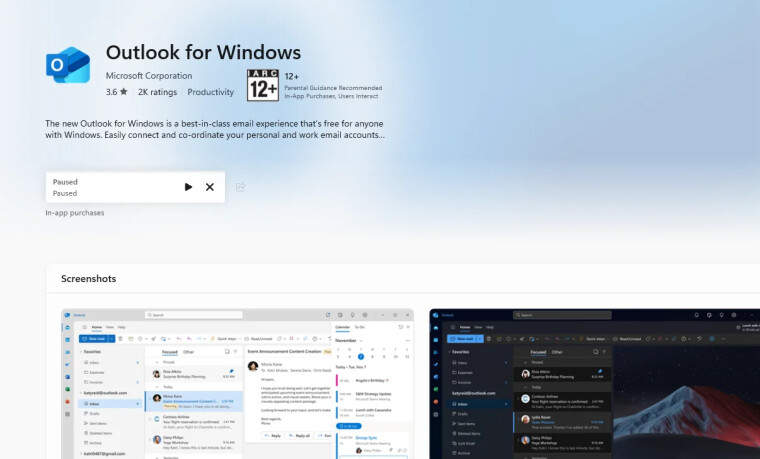This screenshot has width=760, height=459.
Task: Click the Paused download status box
Action: (x=135, y=187)
